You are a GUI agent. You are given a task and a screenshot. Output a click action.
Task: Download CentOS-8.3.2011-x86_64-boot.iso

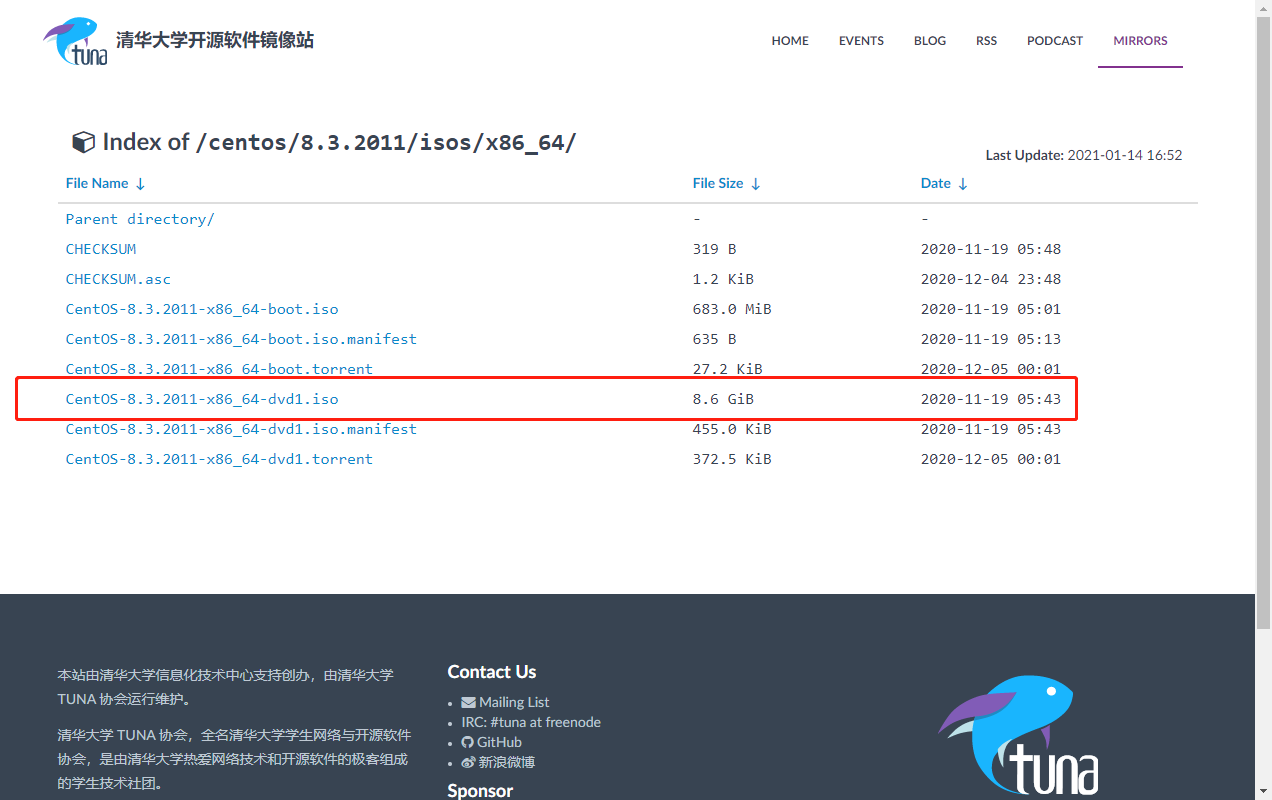pyautogui.click(x=202, y=309)
